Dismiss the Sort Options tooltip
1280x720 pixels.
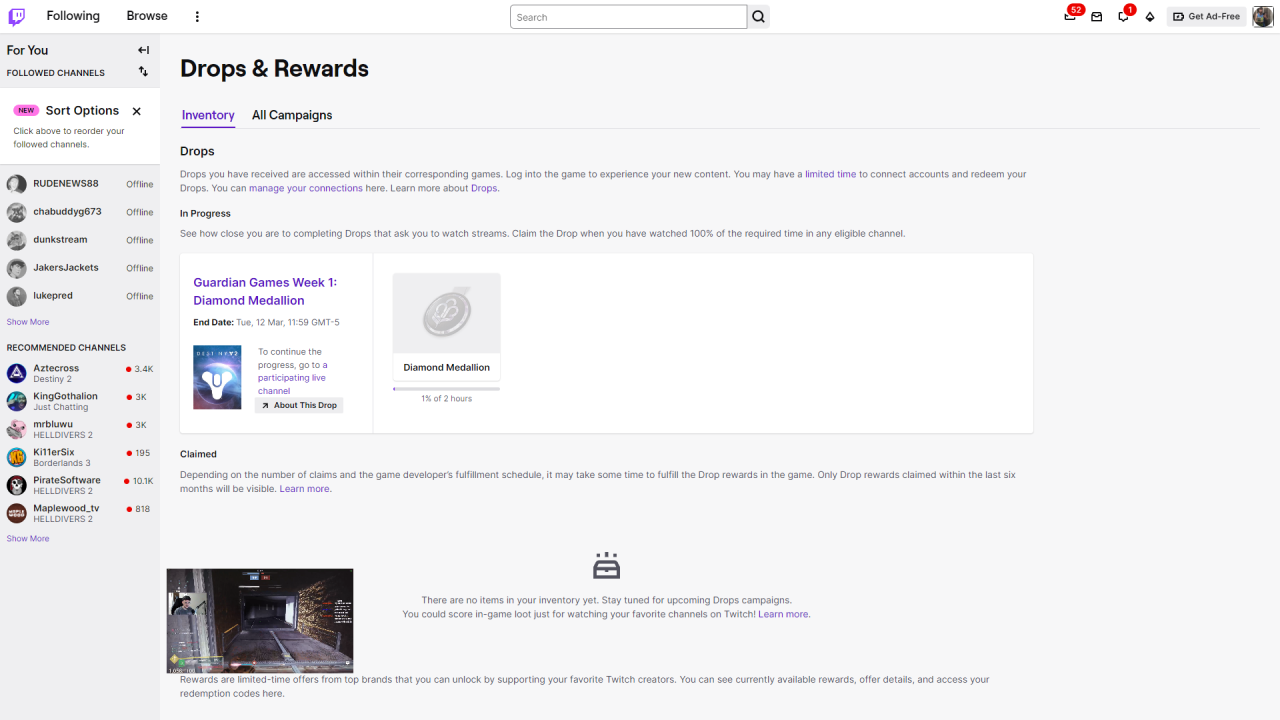137,111
